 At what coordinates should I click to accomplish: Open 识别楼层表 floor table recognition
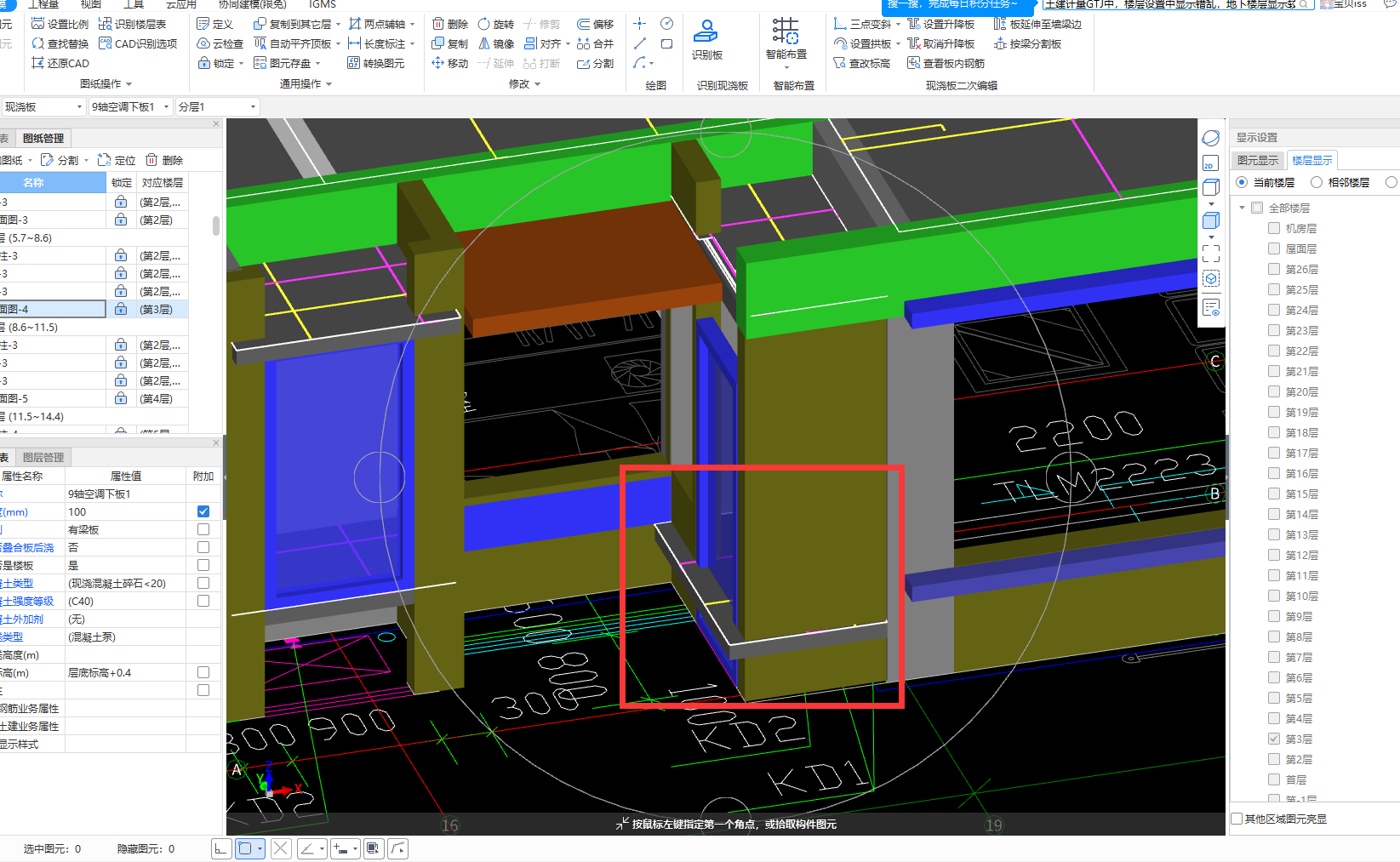pos(132,24)
